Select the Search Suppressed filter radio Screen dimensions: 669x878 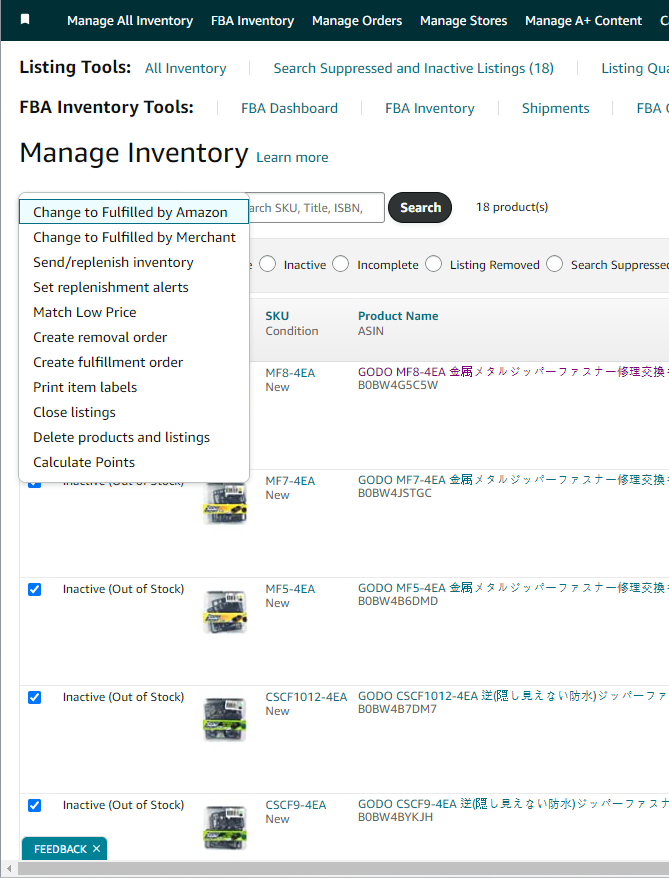(x=554, y=264)
